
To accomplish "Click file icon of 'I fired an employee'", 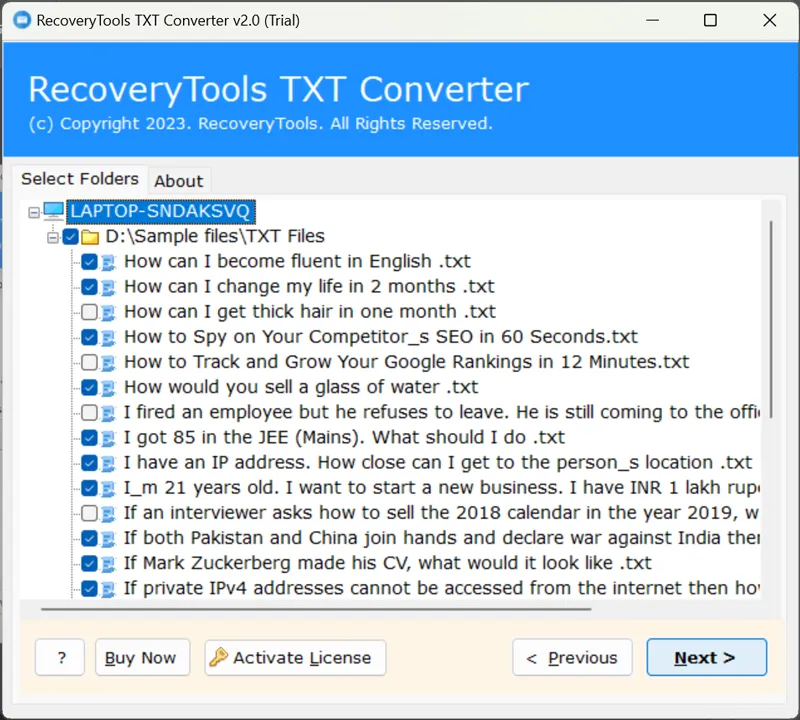I will click(x=108, y=413).
